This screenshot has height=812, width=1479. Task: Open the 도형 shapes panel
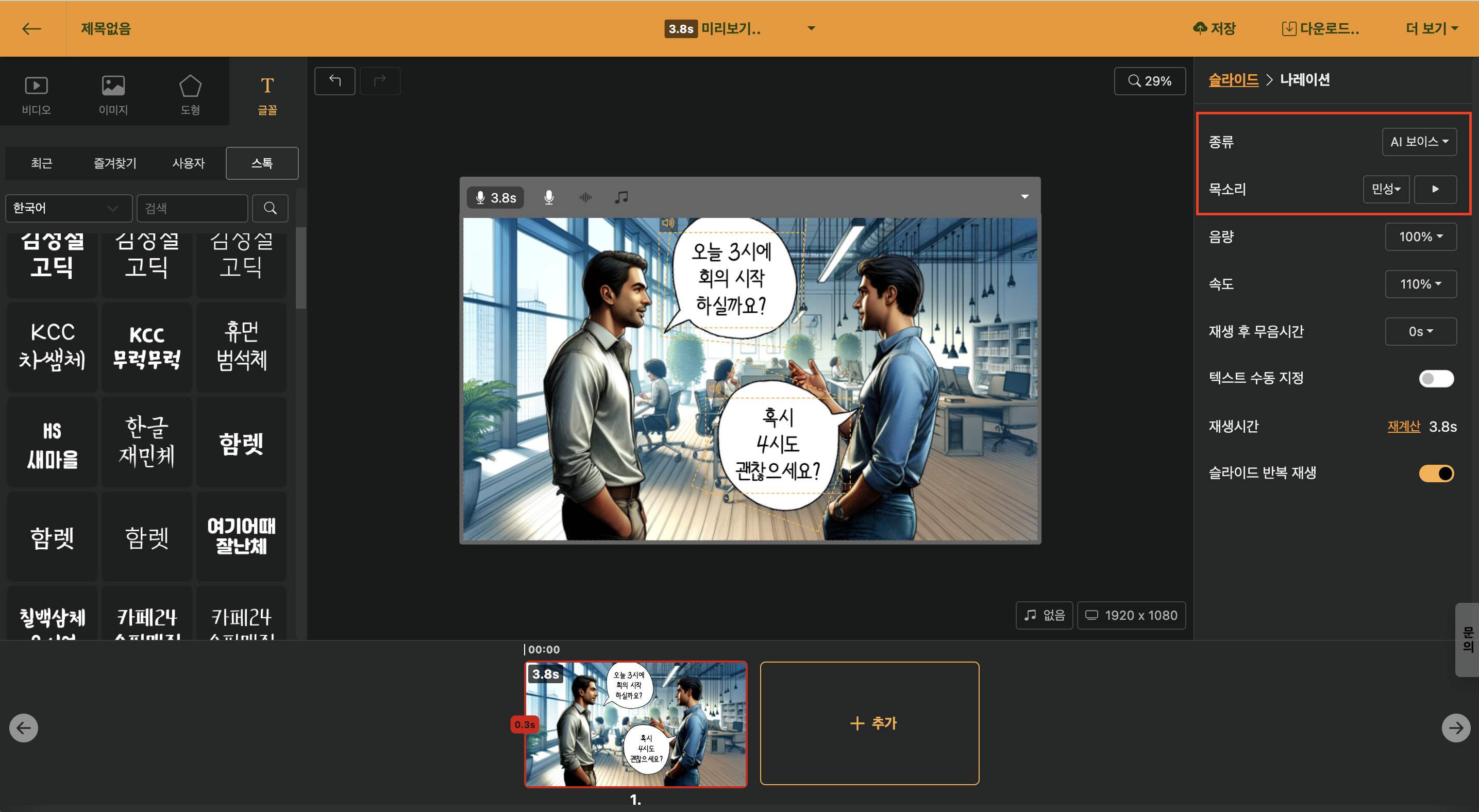pos(190,94)
